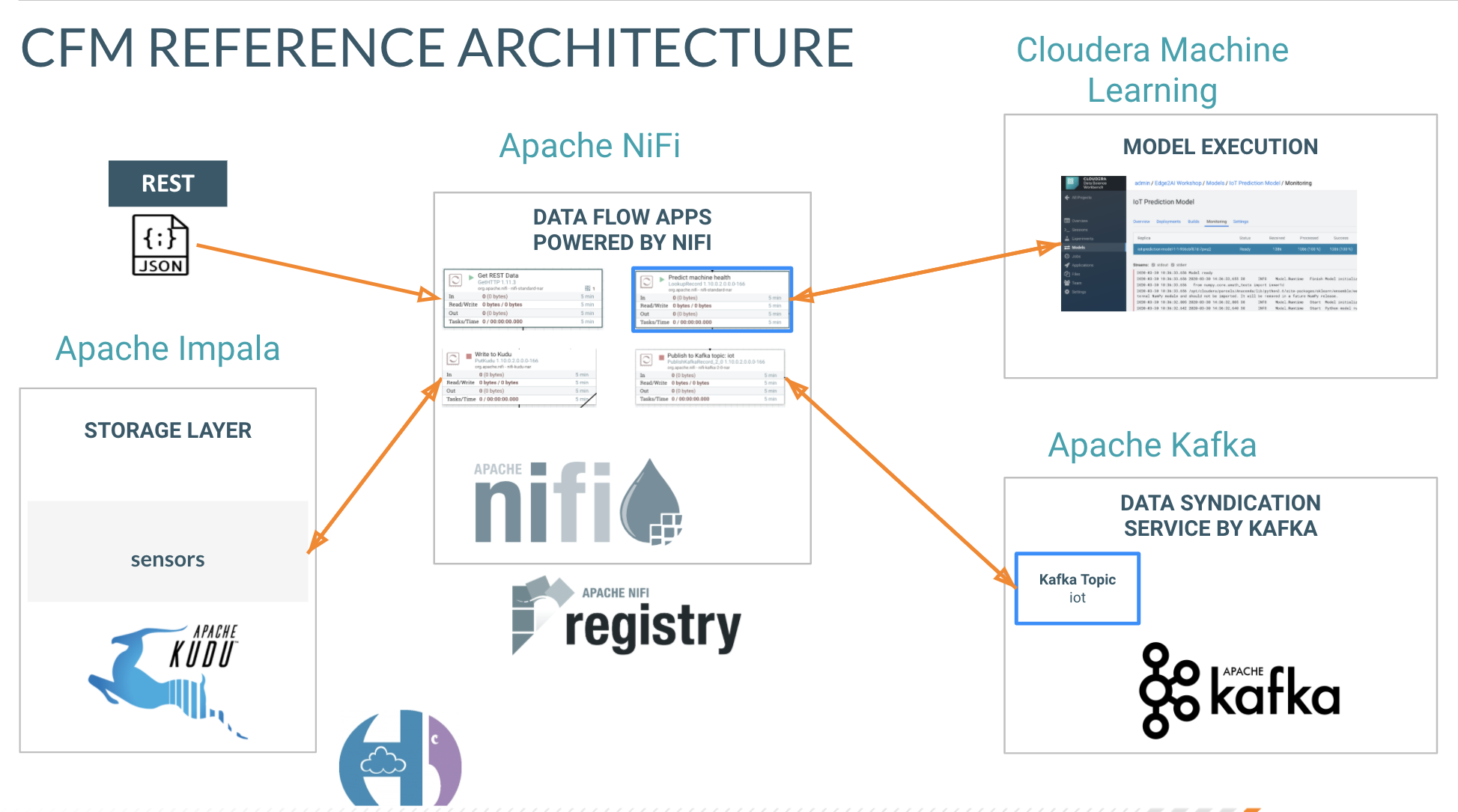The width and height of the screenshot is (1458, 812).
Task: Click the Publish to Kafka topic processor
Action: pos(709,377)
